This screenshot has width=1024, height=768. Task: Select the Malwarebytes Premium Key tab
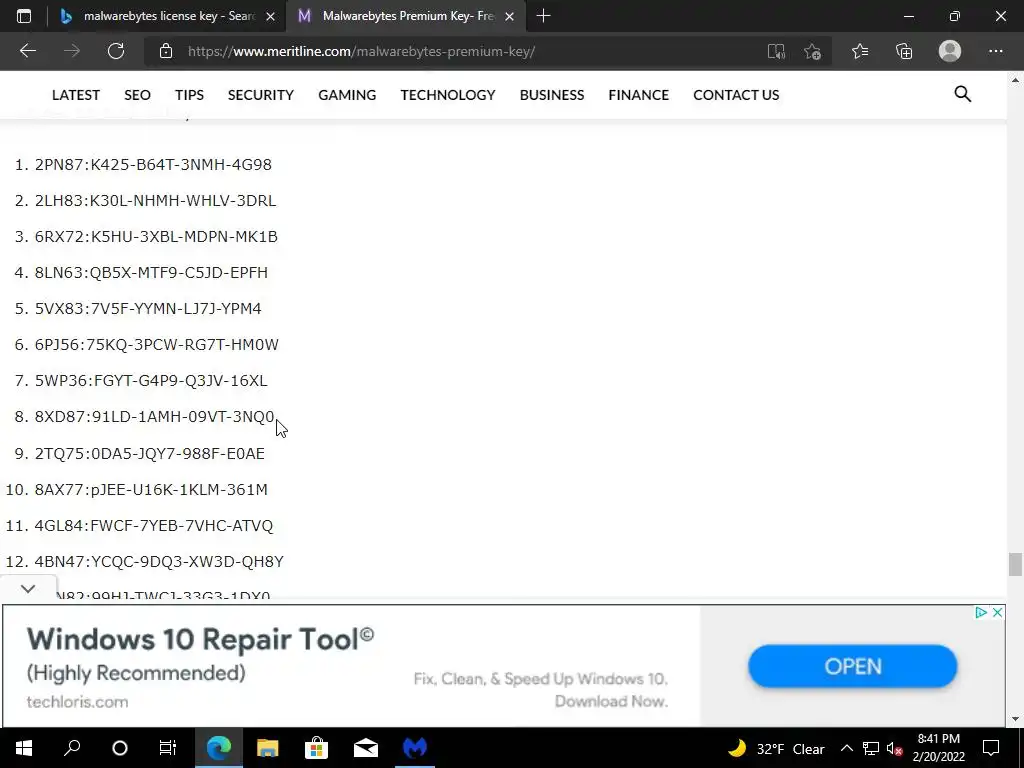(x=406, y=16)
